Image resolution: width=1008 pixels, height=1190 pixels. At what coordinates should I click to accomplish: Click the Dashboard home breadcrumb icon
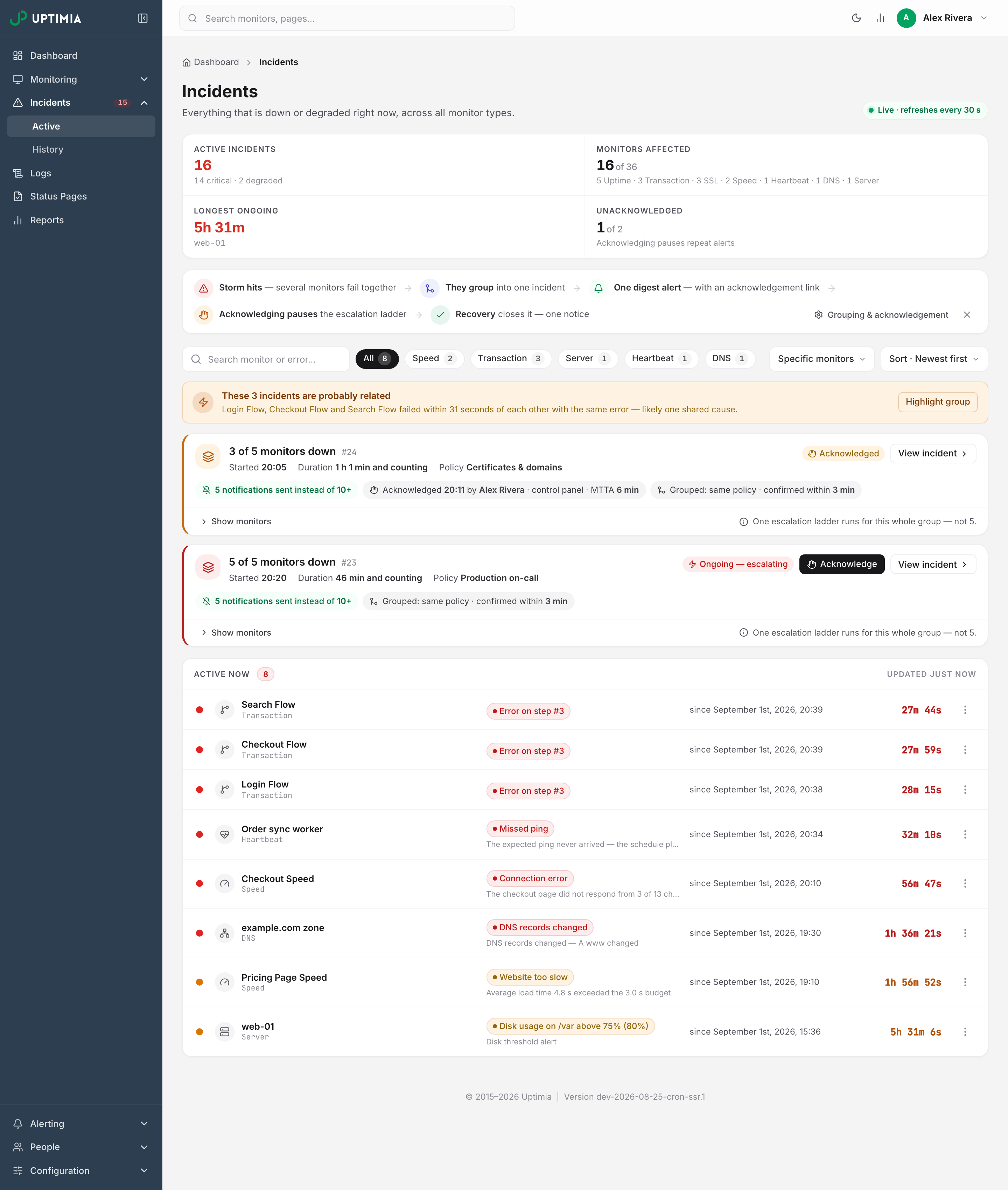[x=186, y=62]
